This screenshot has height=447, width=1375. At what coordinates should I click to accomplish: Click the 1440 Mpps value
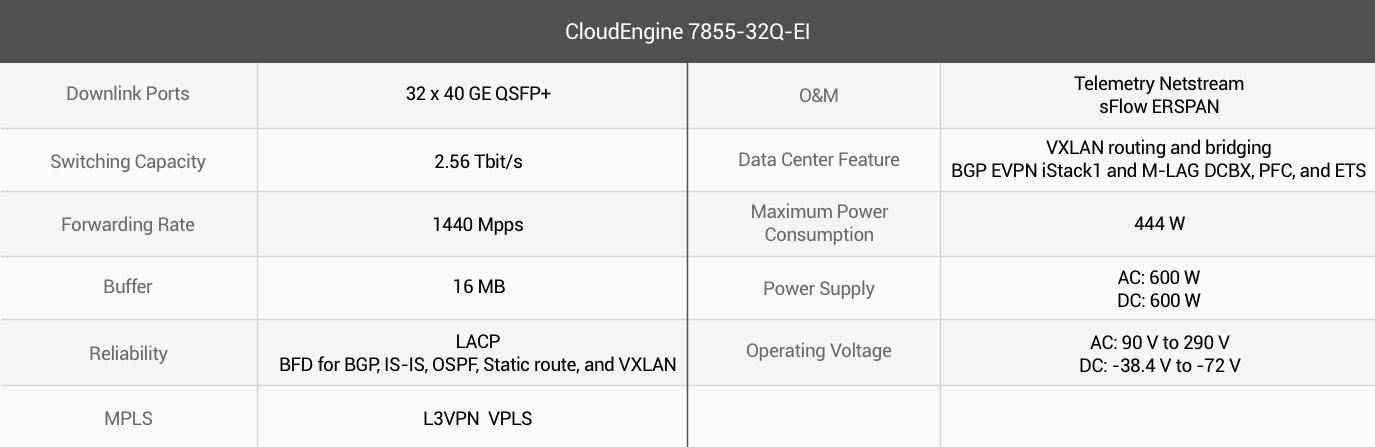[x=478, y=225]
